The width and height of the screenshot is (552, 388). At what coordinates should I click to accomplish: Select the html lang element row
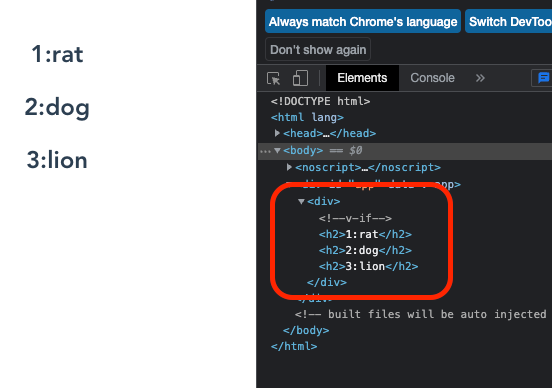pyautogui.click(x=307, y=117)
